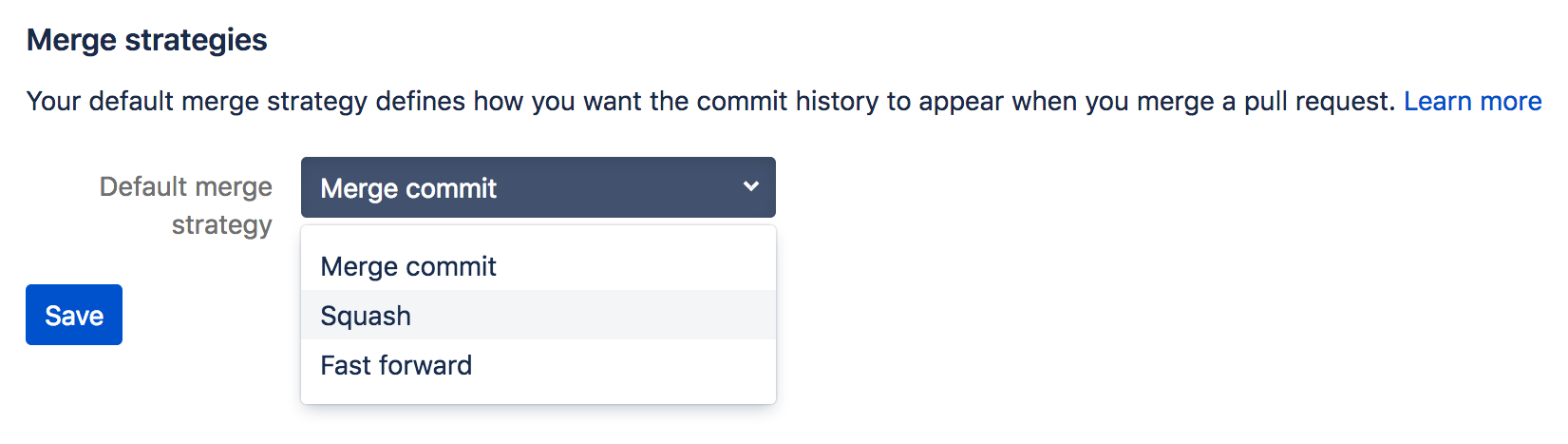Viewport: 1568px width, 444px height.
Task: Click the Default merge strategy label
Action: [x=186, y=205]
